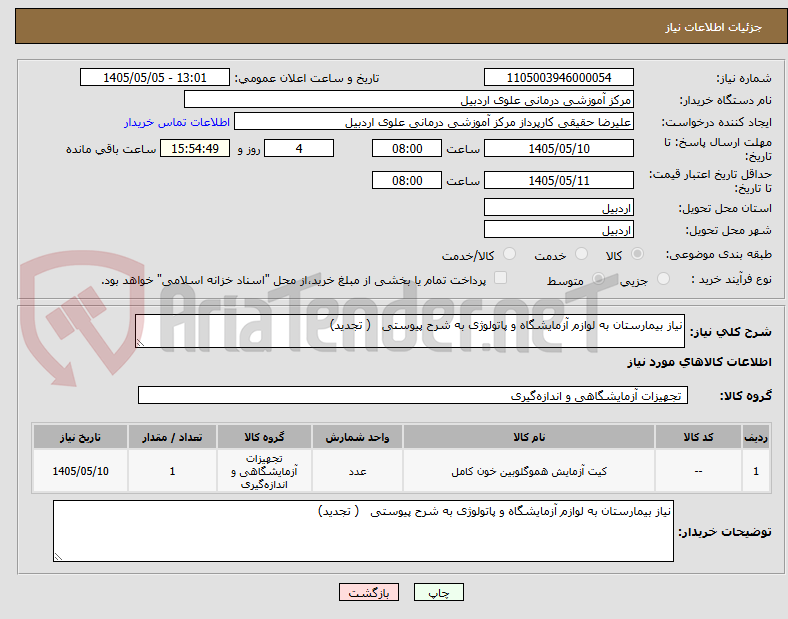This screenshot has height=619, width=788.
Task: Click the quantity cell in the item row
Action: [x=172, y=471]
